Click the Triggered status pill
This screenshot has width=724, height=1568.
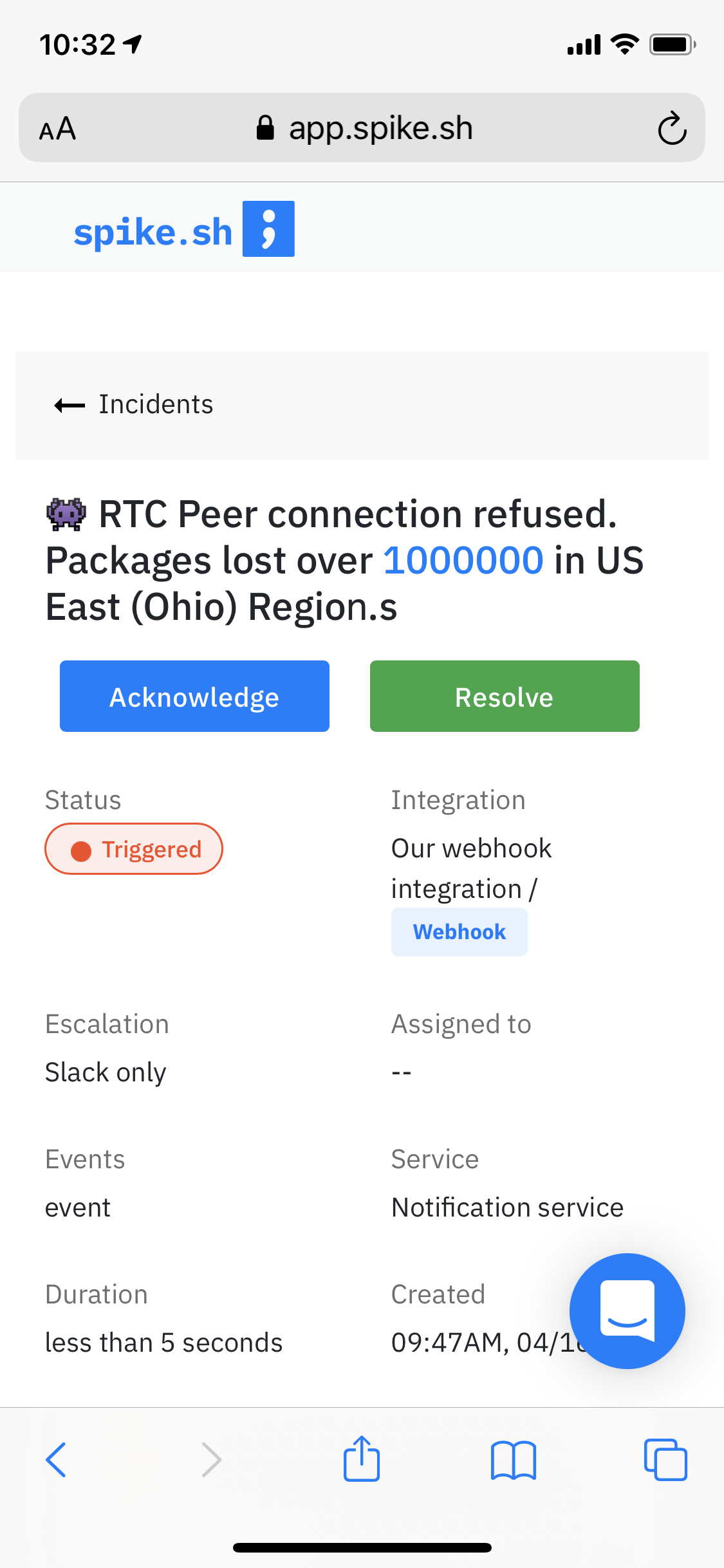pos(134,849)
